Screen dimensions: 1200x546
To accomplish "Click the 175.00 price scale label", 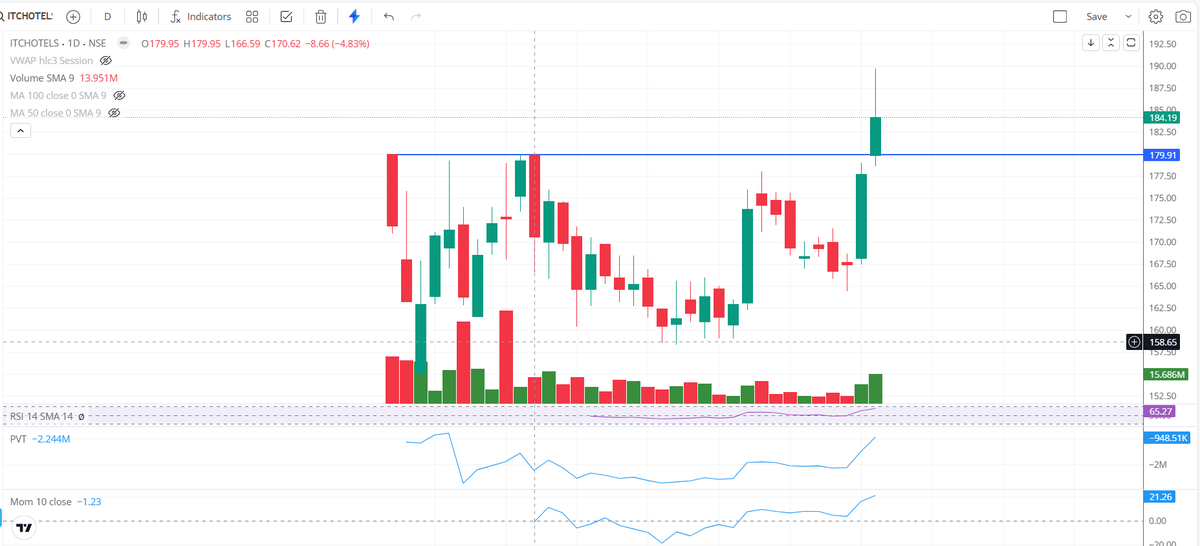I will pos(1162,198).
